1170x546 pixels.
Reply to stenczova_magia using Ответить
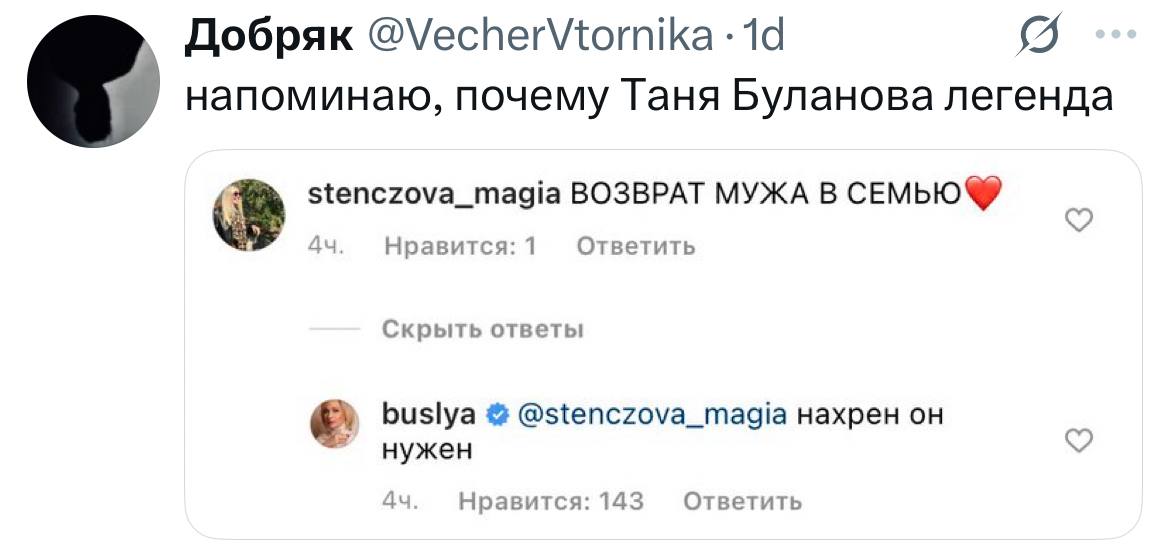point(636,246)
